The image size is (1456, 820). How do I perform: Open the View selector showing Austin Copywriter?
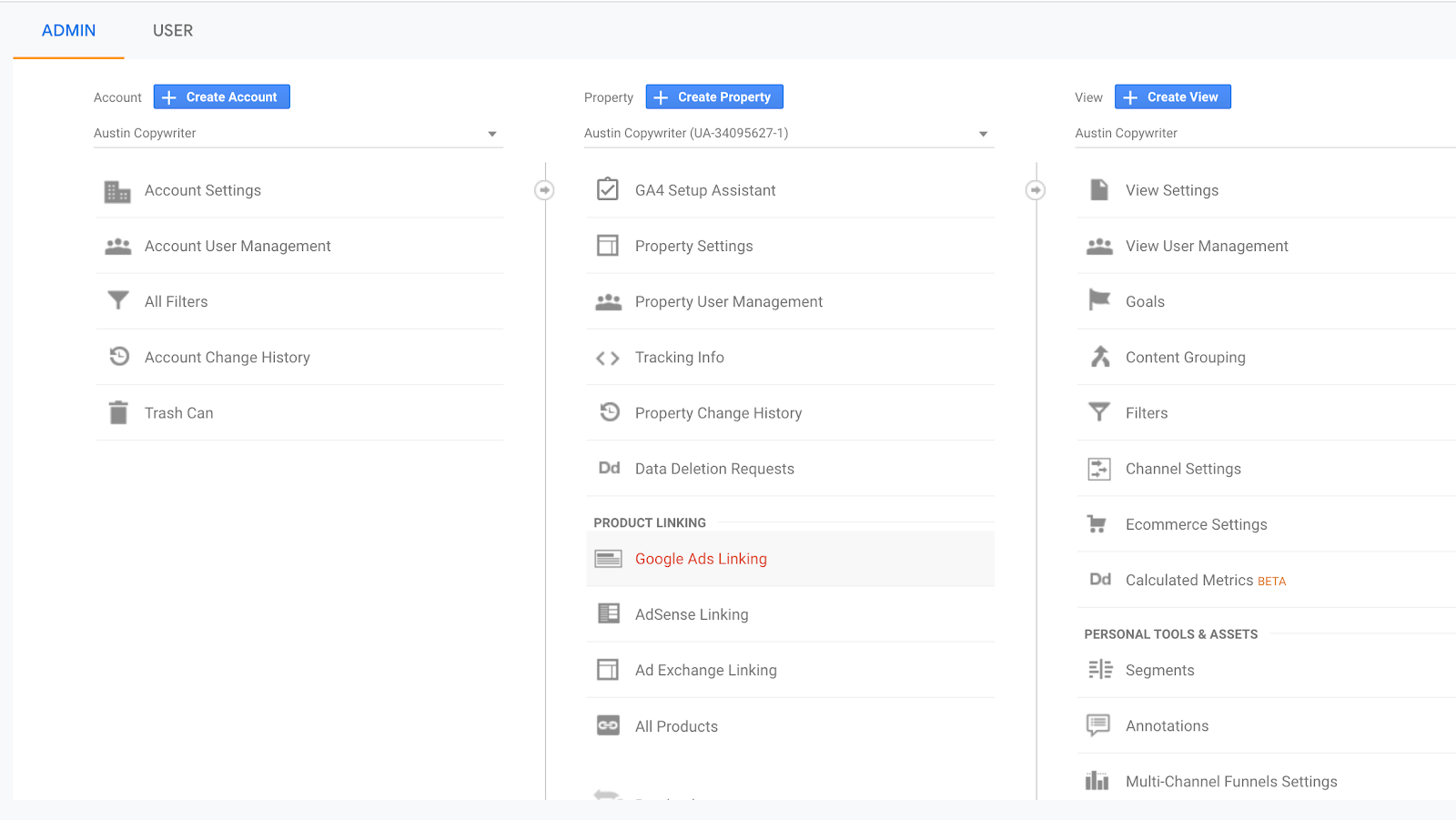(x=1265, y=134)
